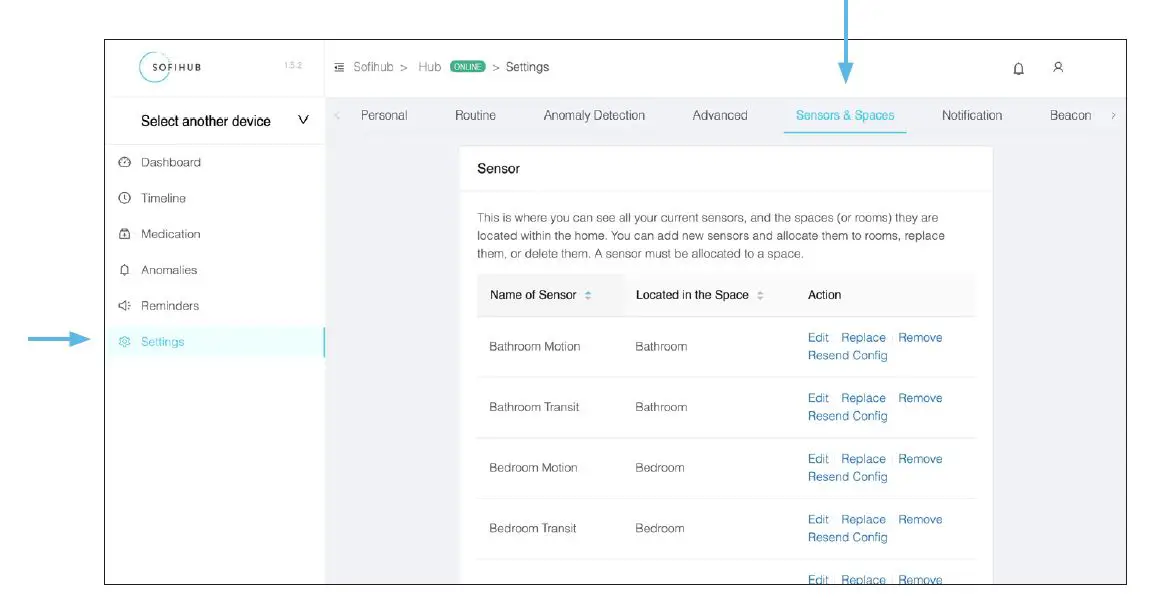Edit the Bathroom Motion sensor
This screenshot has width=1172, height=610.
[x=818, y=338]
